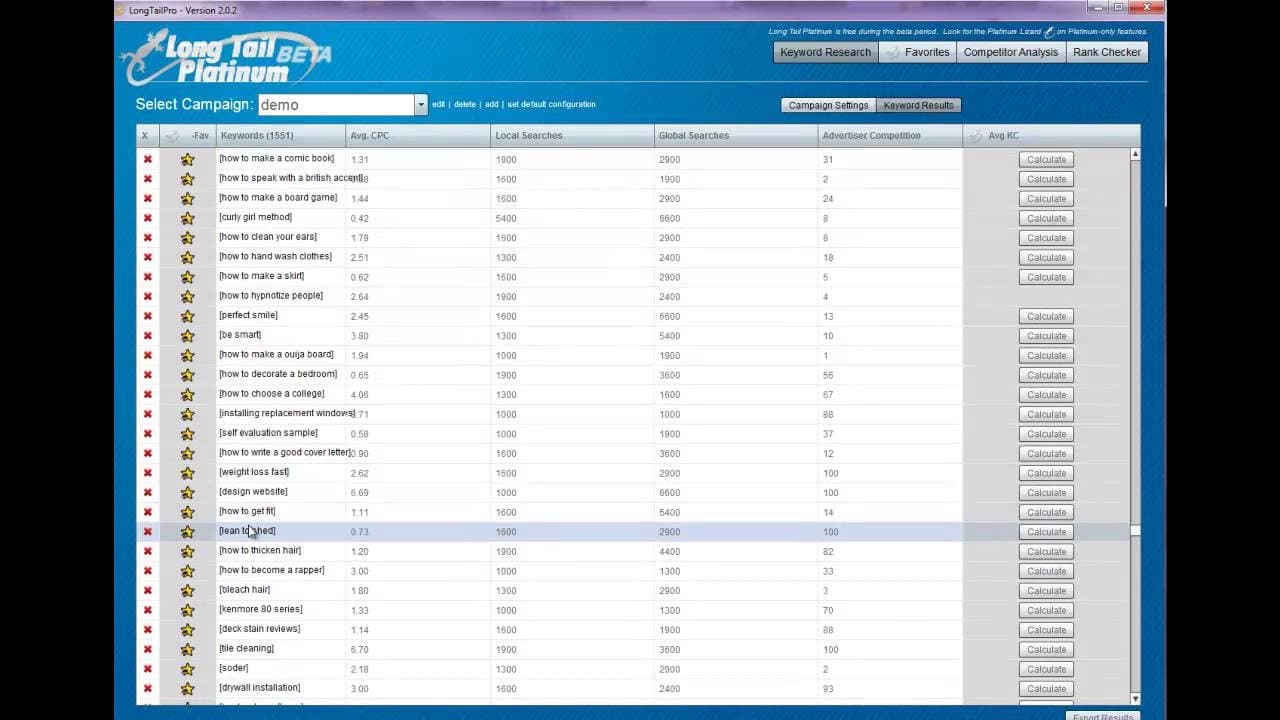
Task: Delete the 'tile cleaning' keyword row
Action: pyautogui.click(x=147, y=649)
